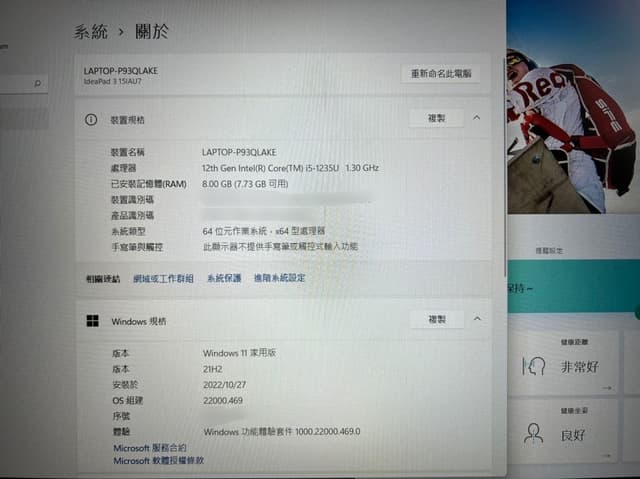Go back to 系統 breadcrumb
Screen dimensions: 640x479
tap(91, 32)
